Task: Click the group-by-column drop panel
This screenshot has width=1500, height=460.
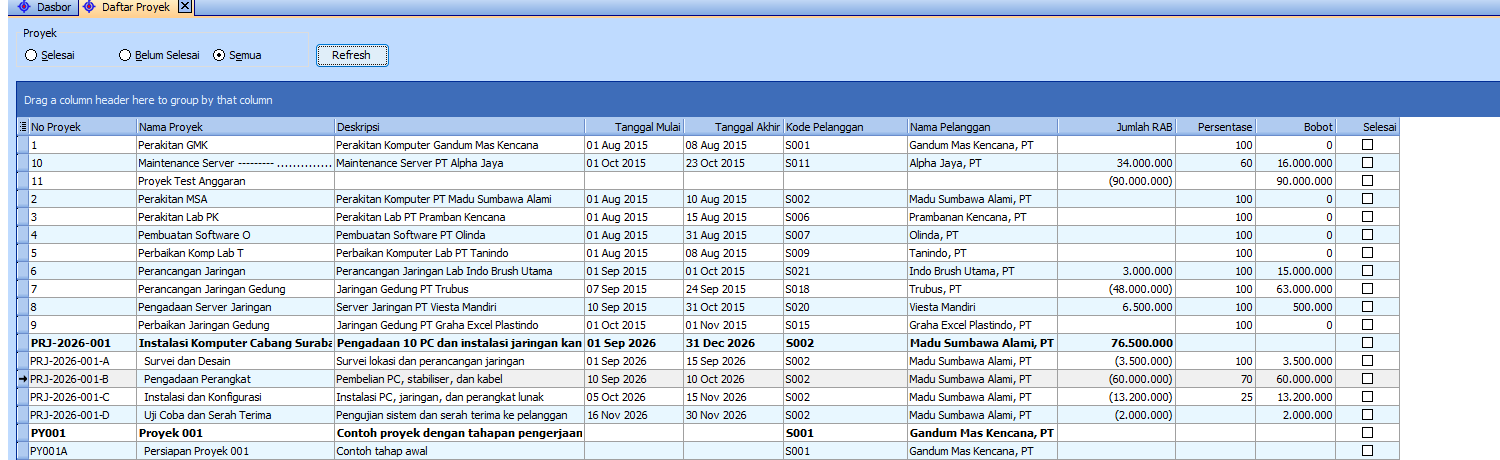Action: pyautogui.click(x=758, y=100)
